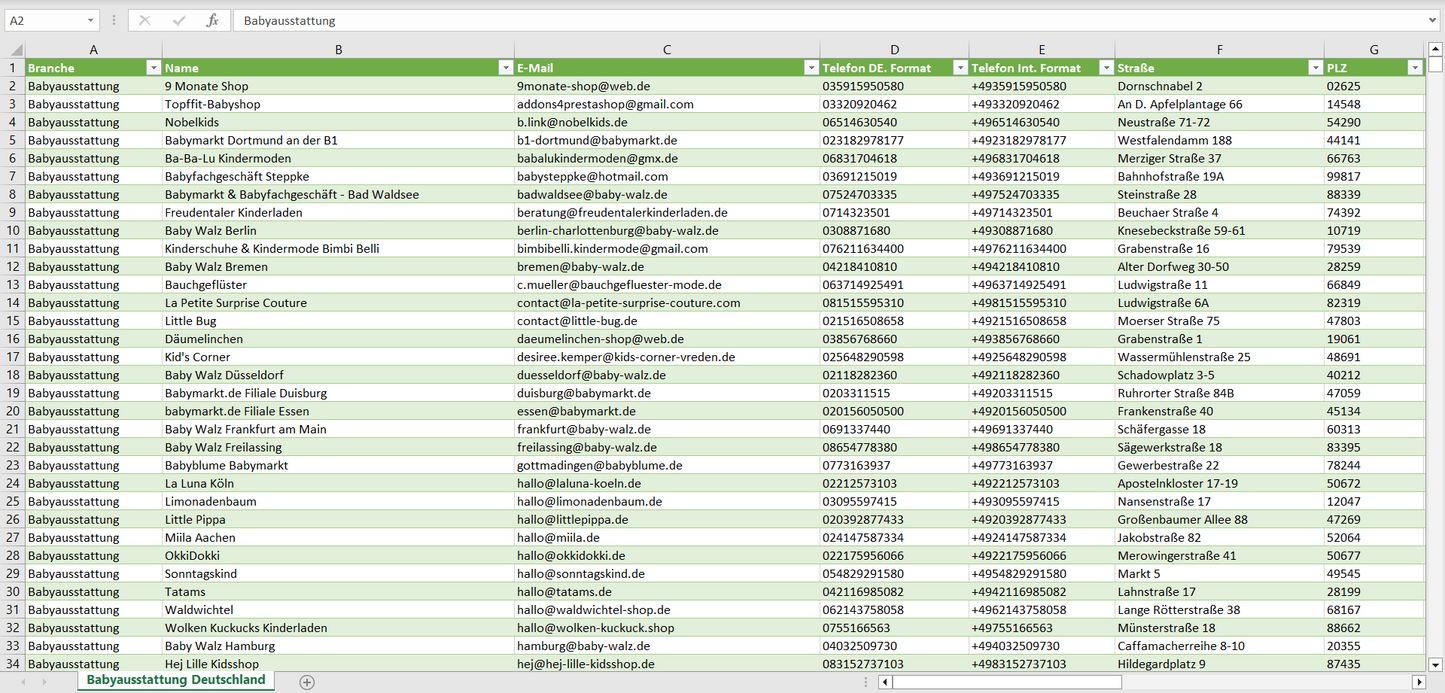Add a new sheet with plus button

pyautogui.click(x=307, y=682)
